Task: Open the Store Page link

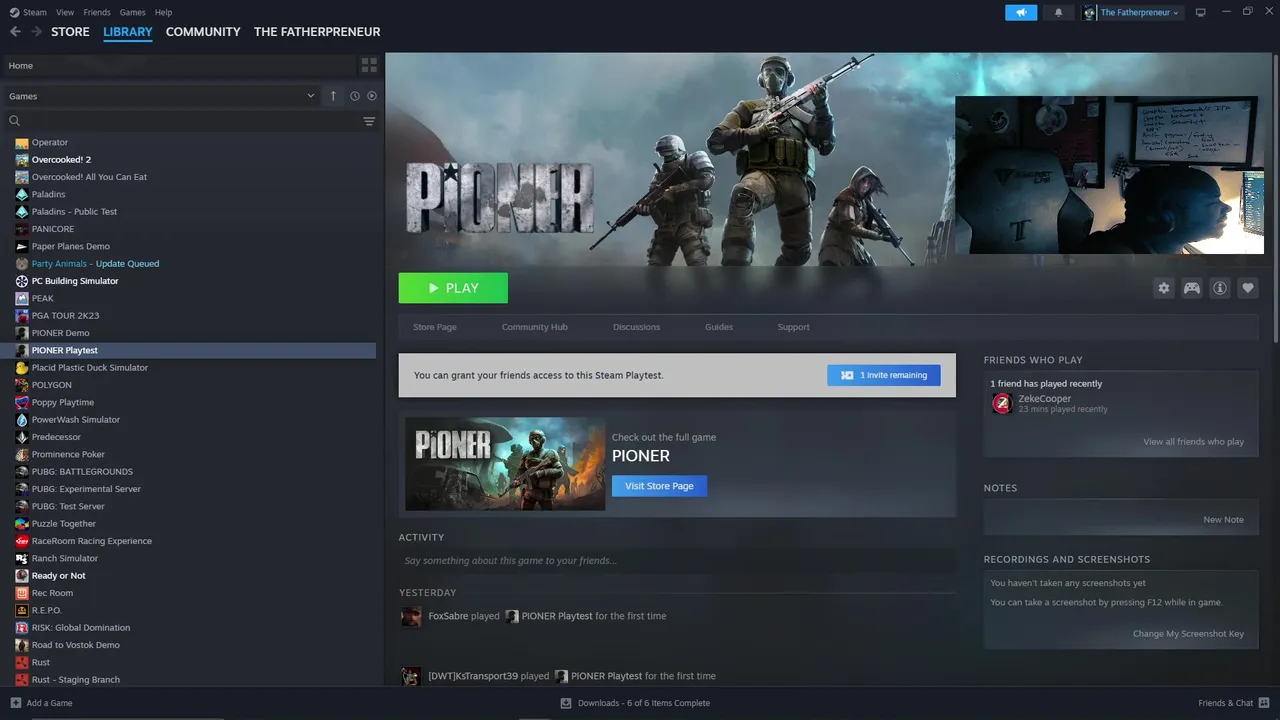Action: coord(435,327)
